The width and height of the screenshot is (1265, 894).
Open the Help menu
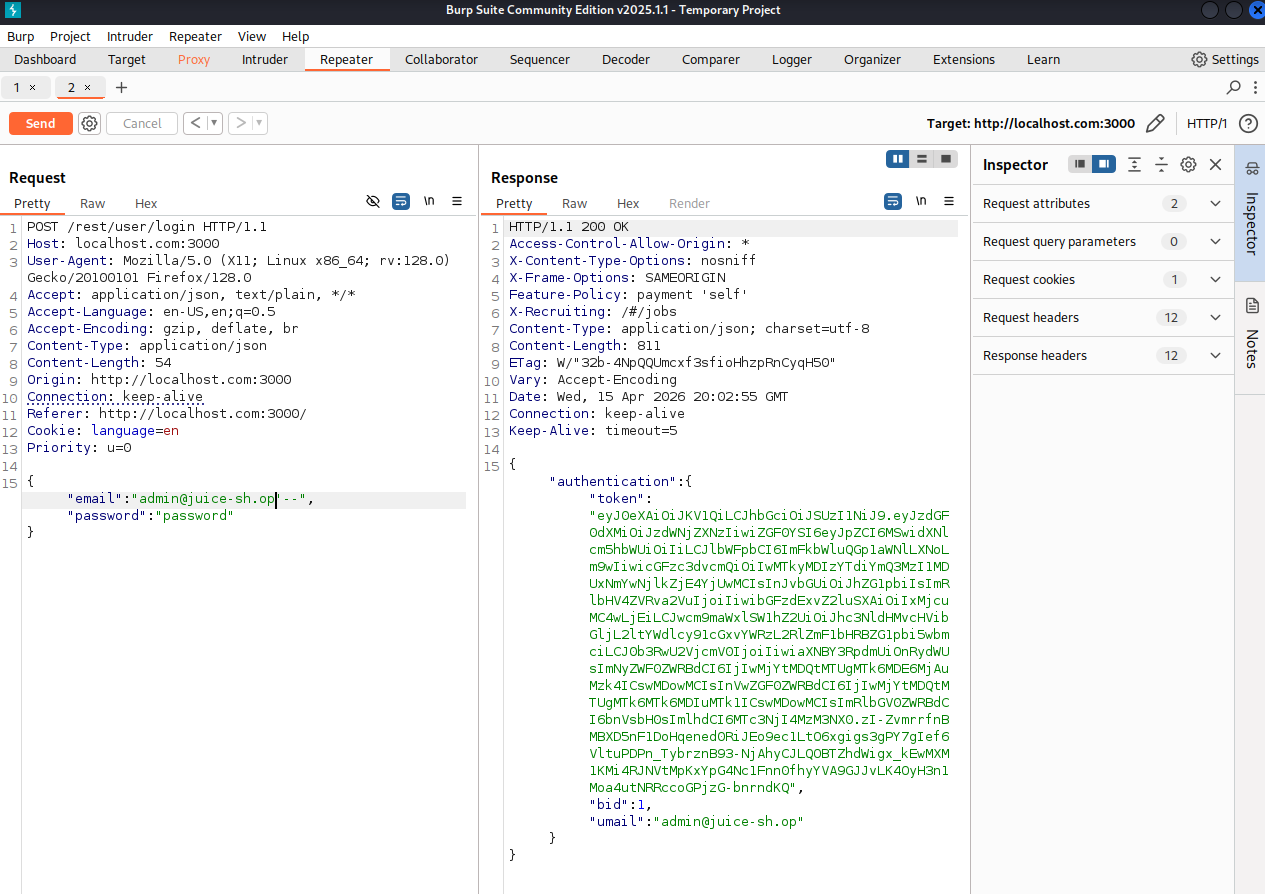(x=296, y=36)
